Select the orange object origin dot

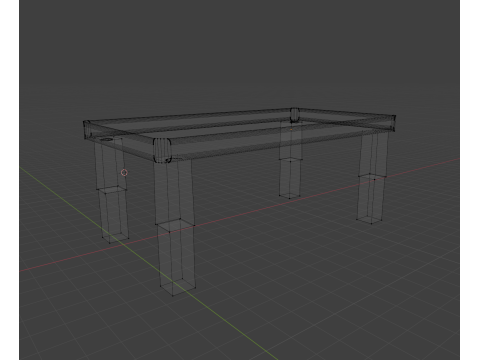291,129
